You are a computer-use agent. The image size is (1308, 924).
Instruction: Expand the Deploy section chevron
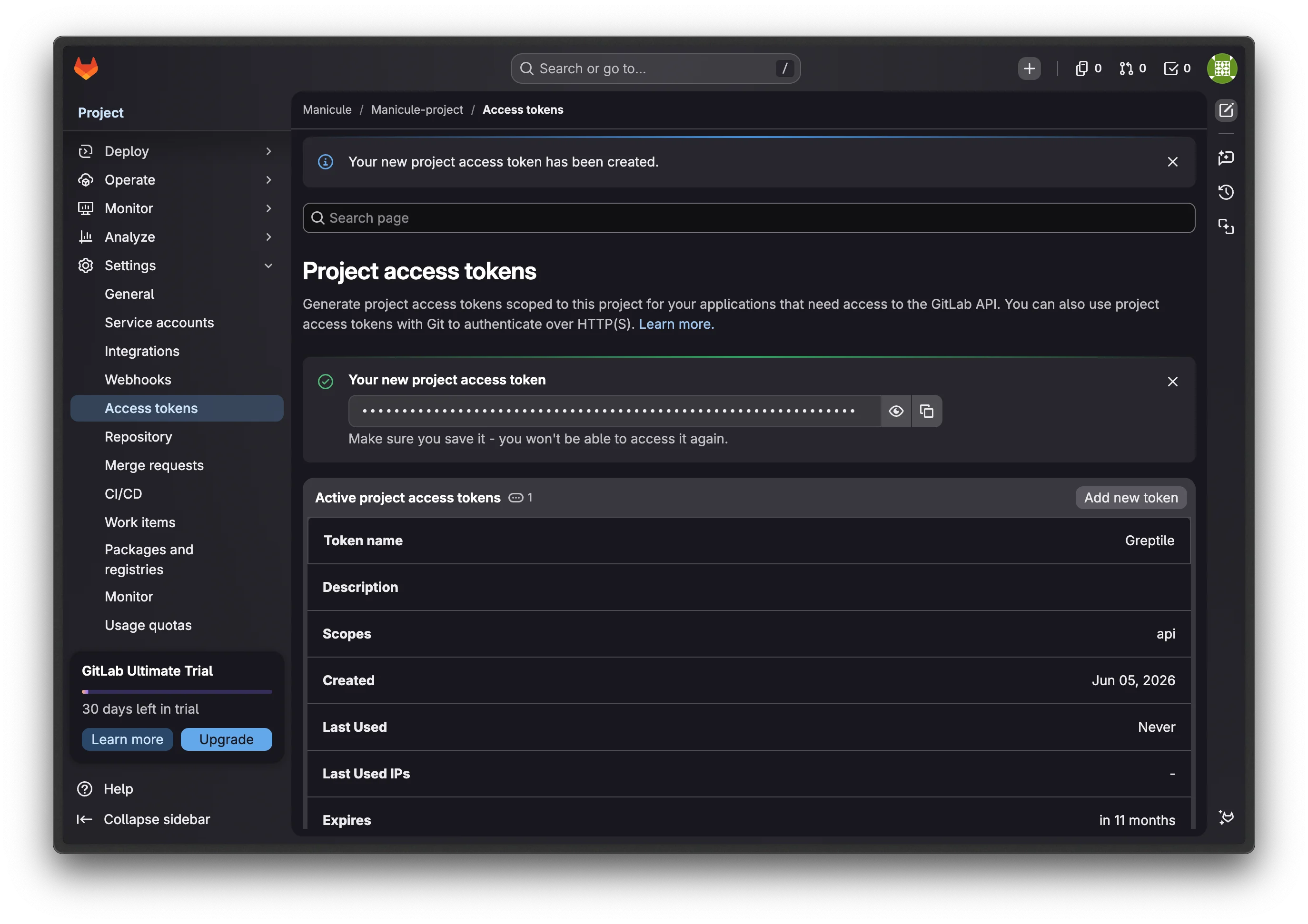click(268, 151)
